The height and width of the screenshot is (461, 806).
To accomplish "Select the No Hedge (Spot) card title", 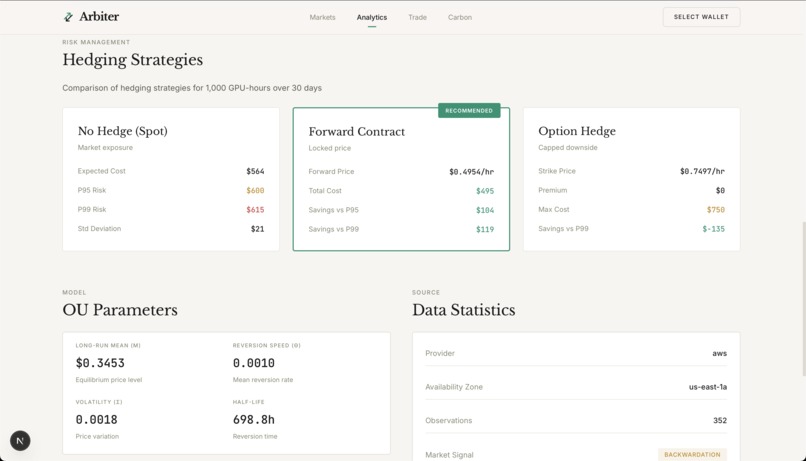I will pos(122,131).
